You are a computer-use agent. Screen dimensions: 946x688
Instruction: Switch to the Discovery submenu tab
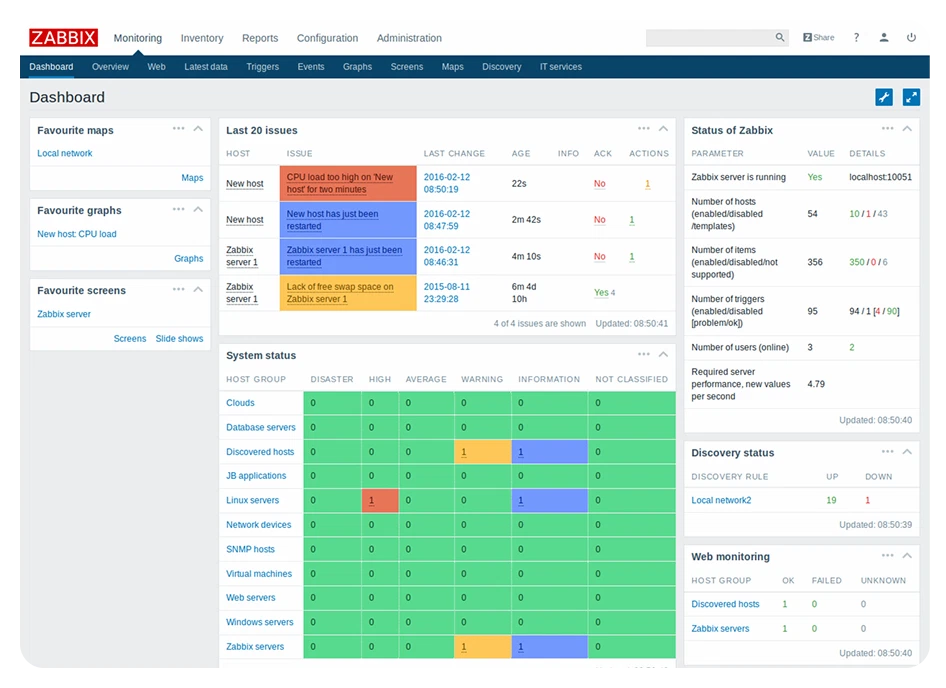click(501, 67)
